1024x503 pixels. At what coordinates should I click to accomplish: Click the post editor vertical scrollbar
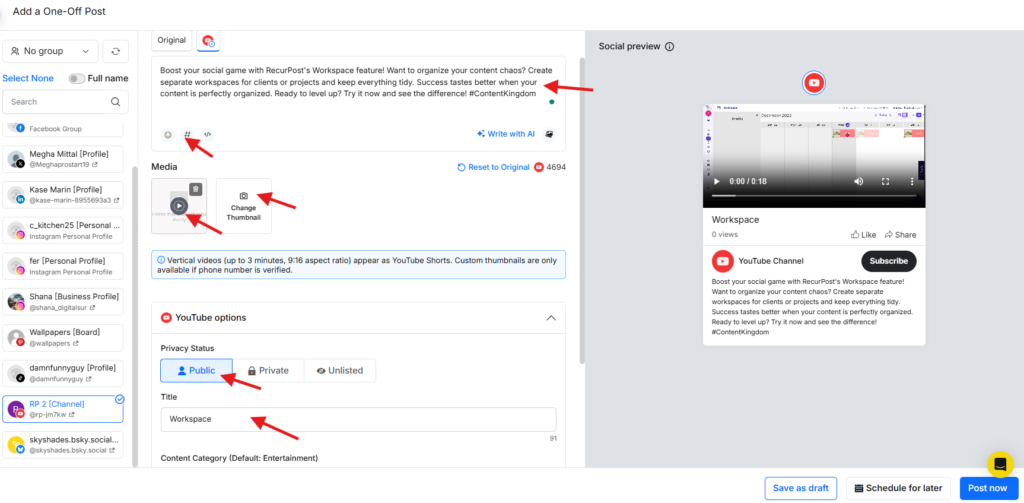tap(582, 210)
